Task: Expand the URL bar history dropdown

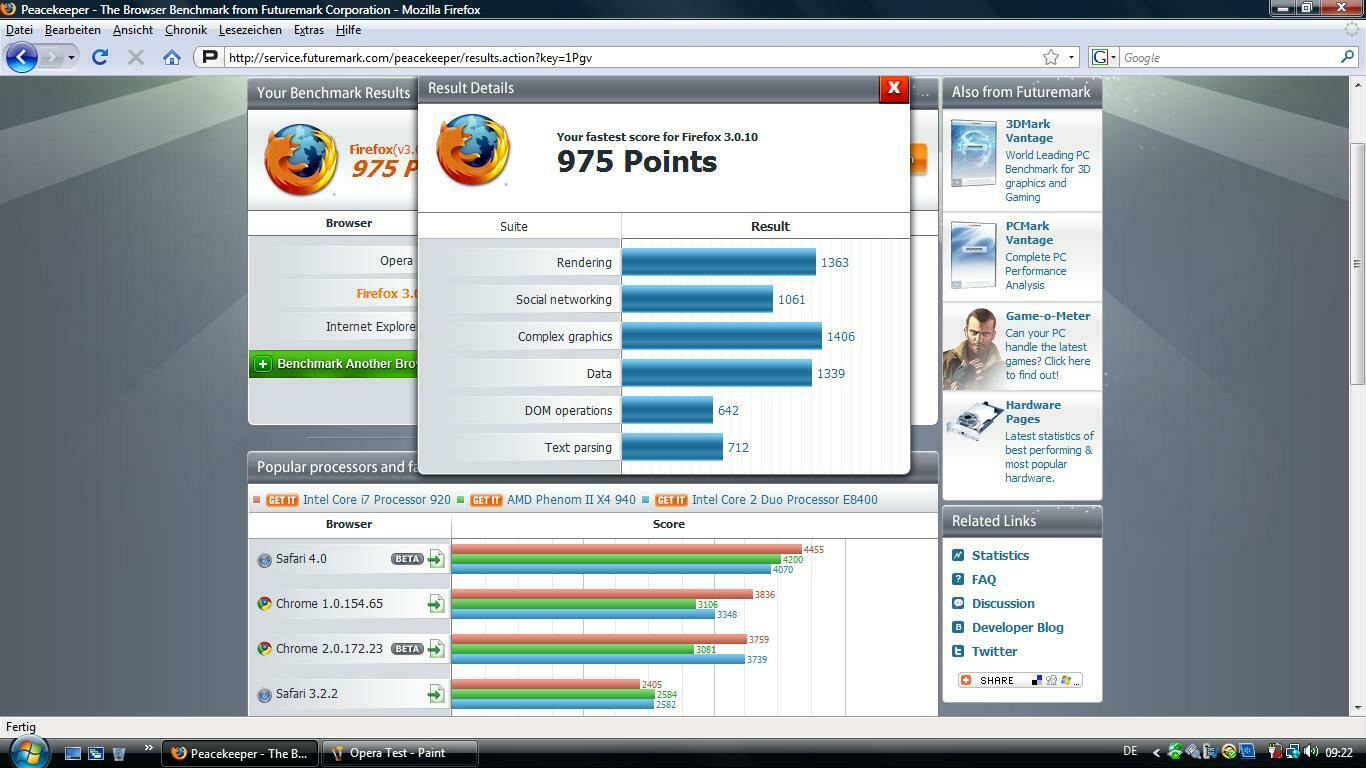Action: tap(1072, 57)
